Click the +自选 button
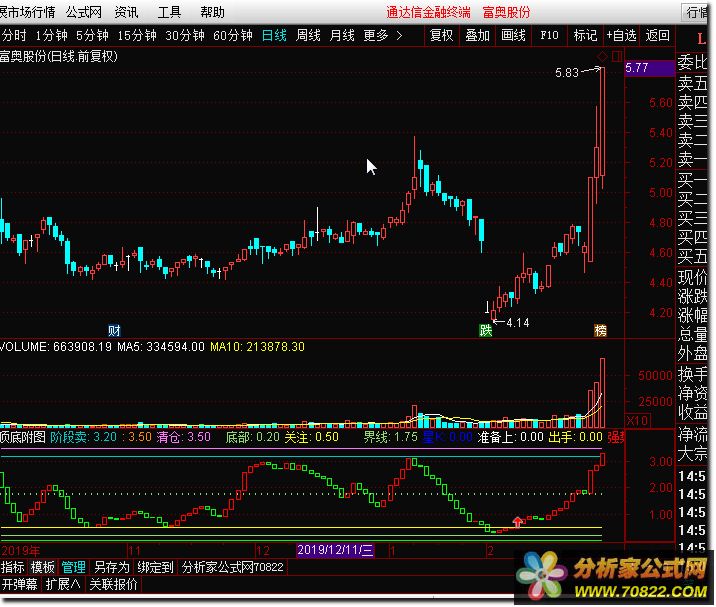 620,35
